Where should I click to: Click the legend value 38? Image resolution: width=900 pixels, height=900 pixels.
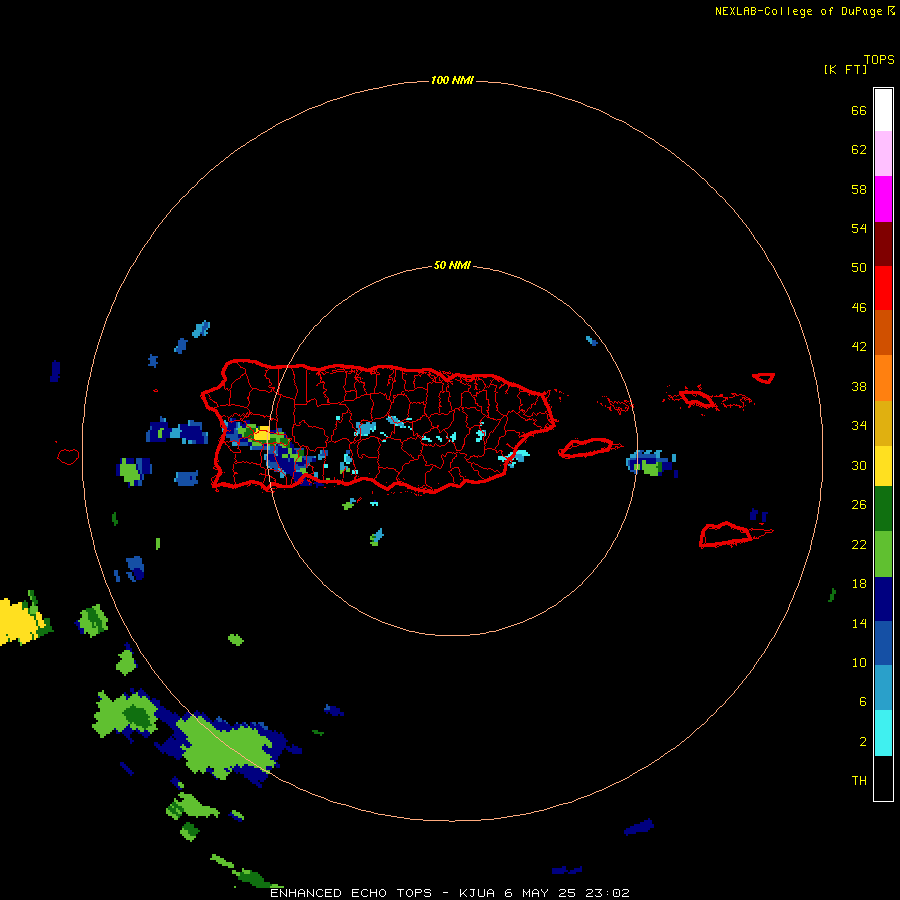tap(859, 386)
